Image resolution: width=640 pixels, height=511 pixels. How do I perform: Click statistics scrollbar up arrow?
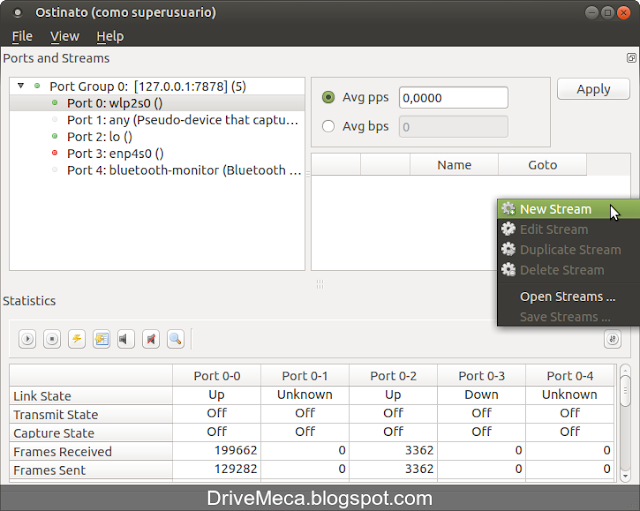point(625,371)
